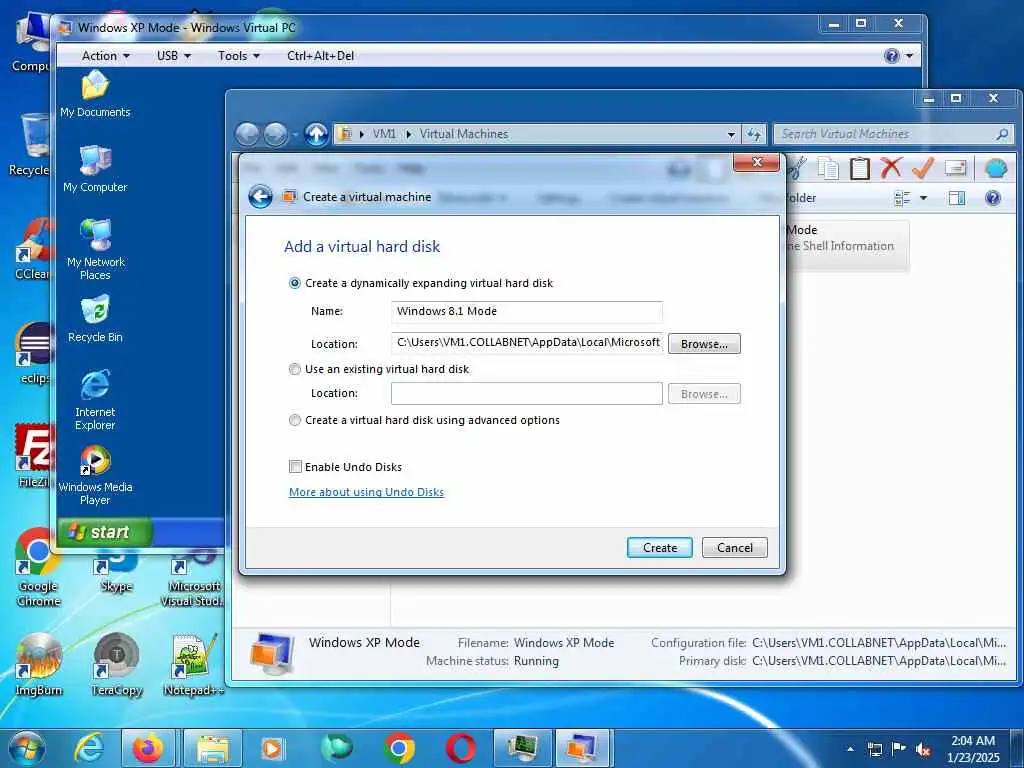The width and height of the screenshot is (1024, 768).
Task: Click the Windows Start orb
Action: pos(27,748)
